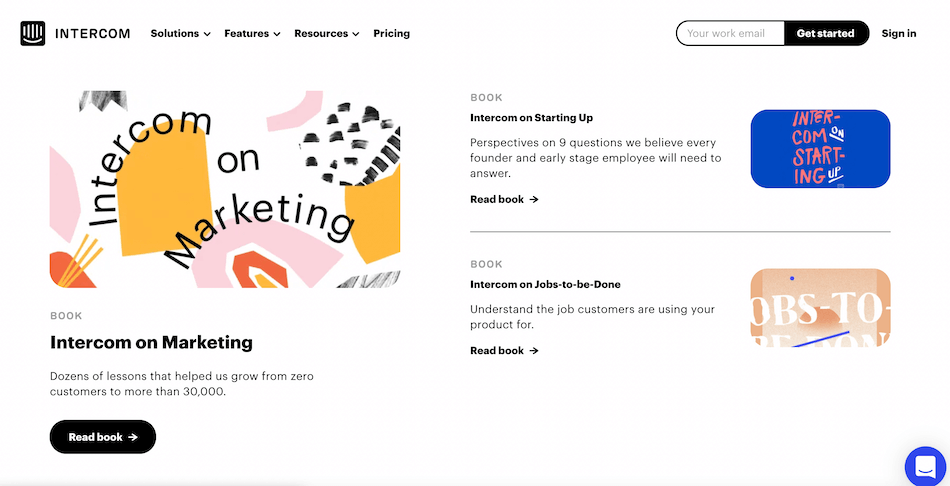Click the "Understand the job customers" description

click(x=593, y=316)
